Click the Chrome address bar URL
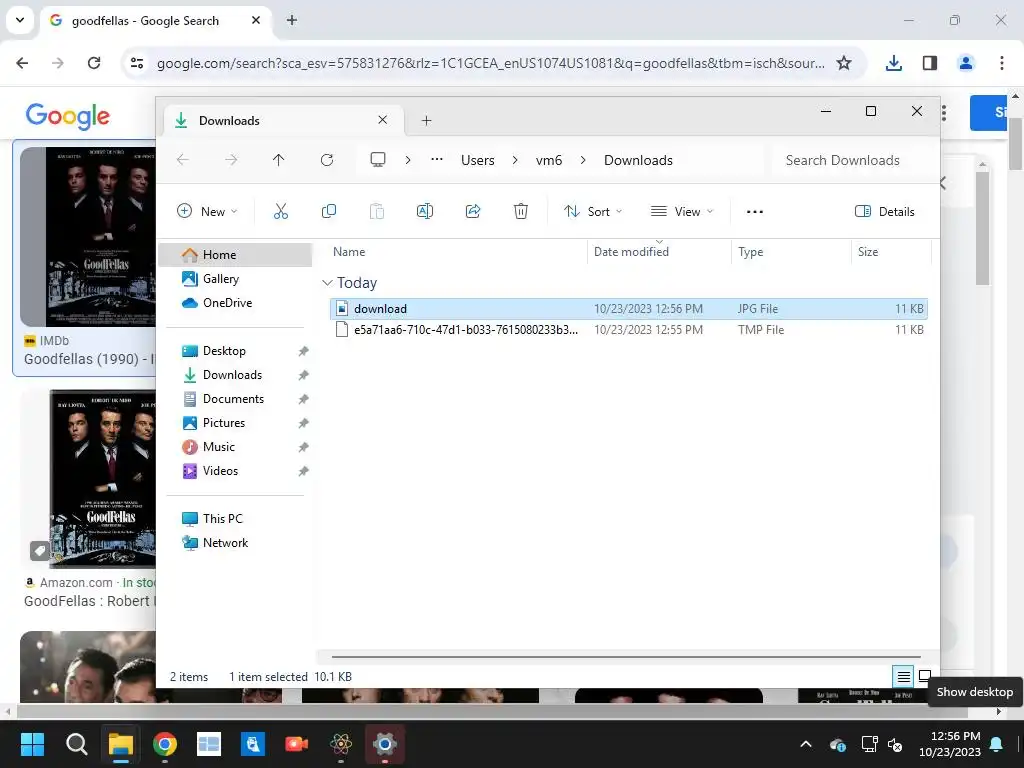Screen dimensions: 1024x768 490,63
